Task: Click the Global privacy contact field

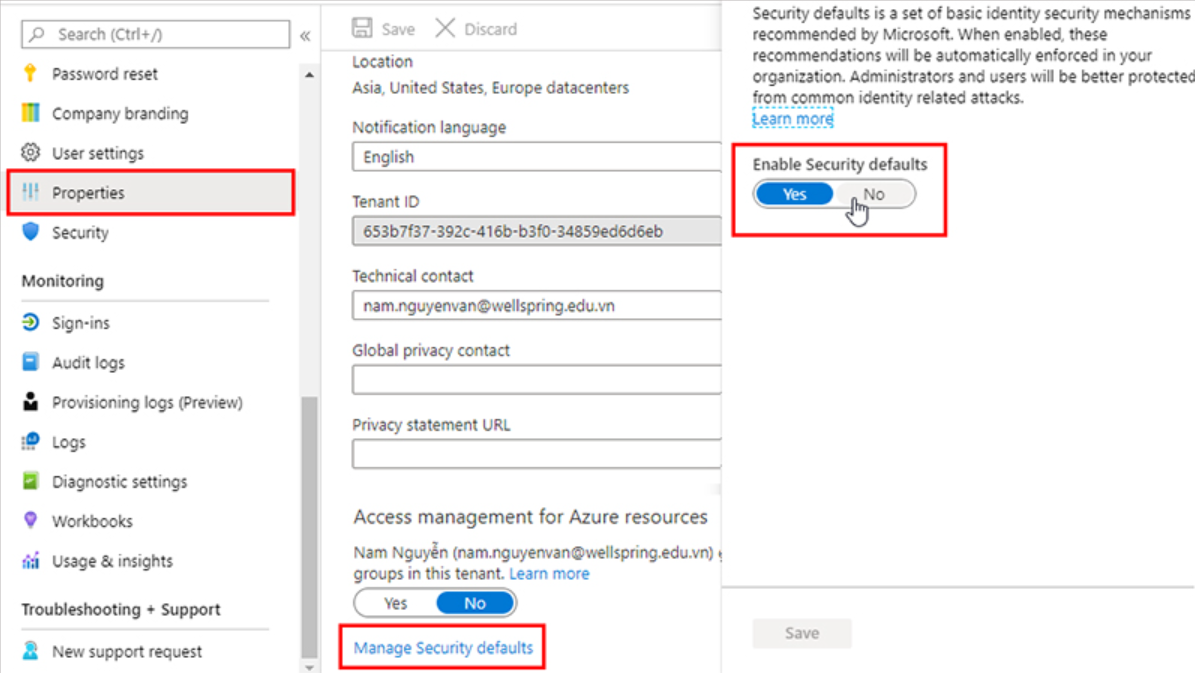Action: pos(537,380)
